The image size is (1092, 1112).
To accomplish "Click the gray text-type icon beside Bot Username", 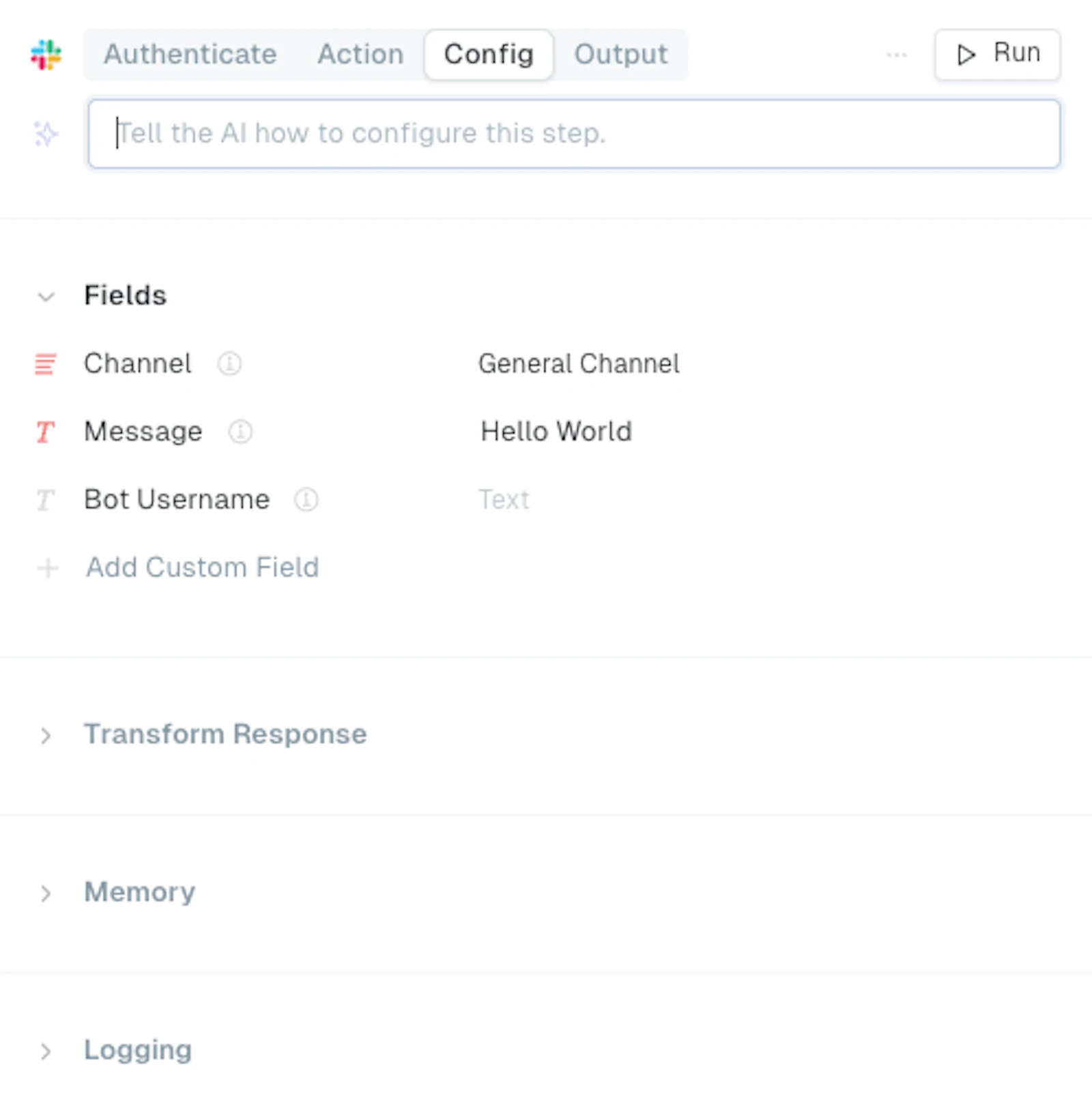I will (x=45, y=500).
